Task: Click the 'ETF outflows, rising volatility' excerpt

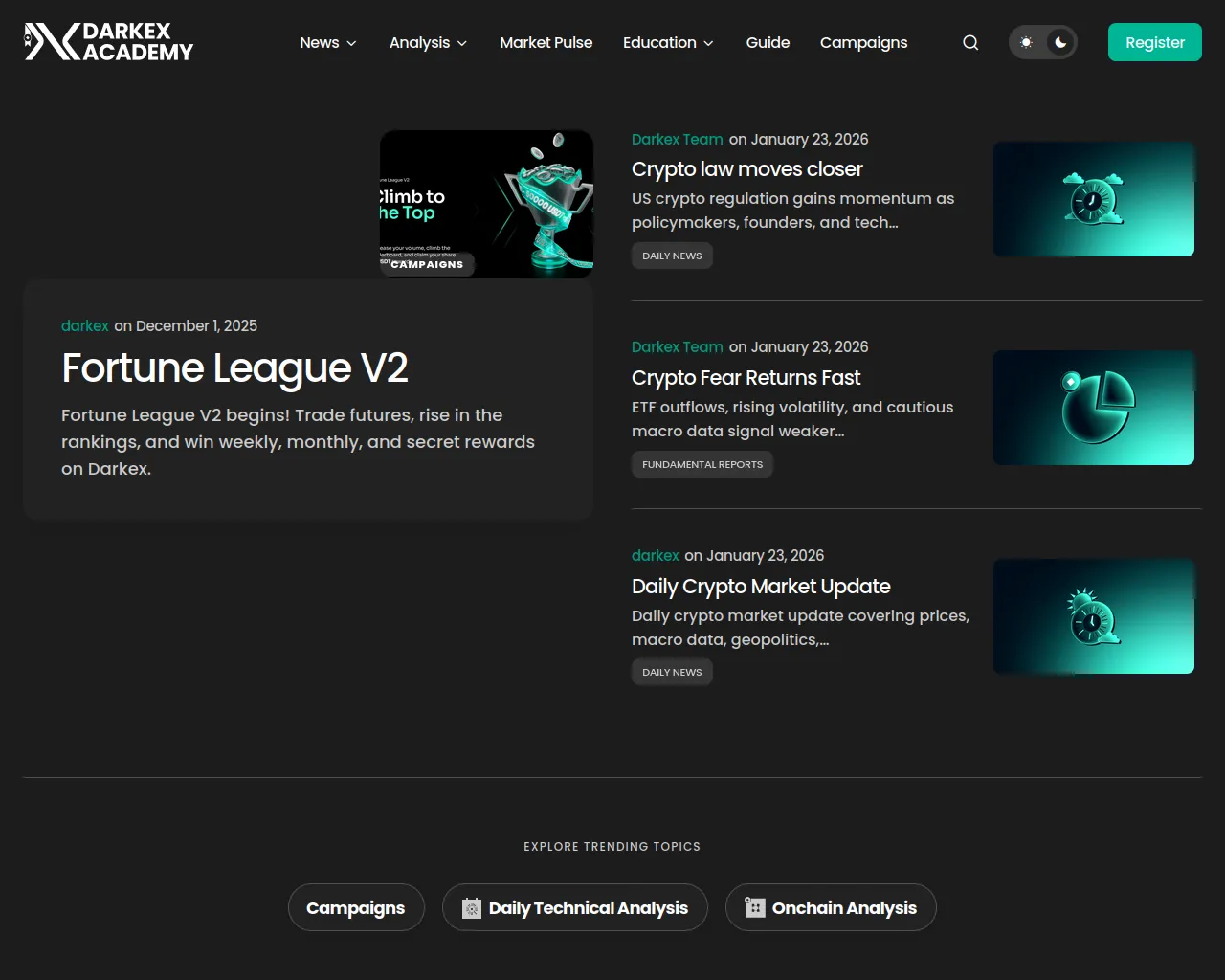Action: 792,419
